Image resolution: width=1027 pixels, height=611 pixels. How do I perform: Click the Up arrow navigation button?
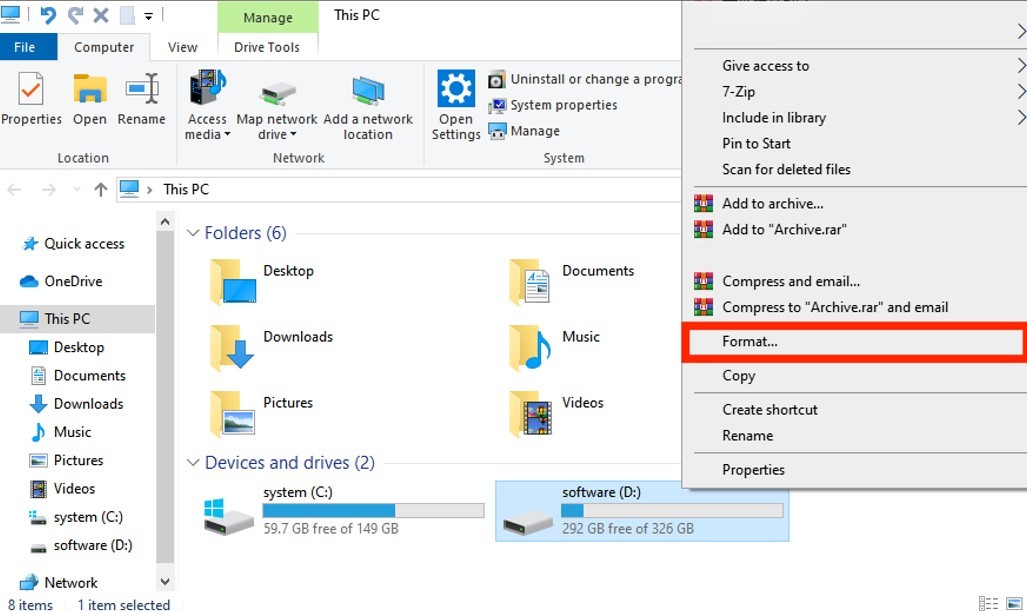[x=100, y=189]
